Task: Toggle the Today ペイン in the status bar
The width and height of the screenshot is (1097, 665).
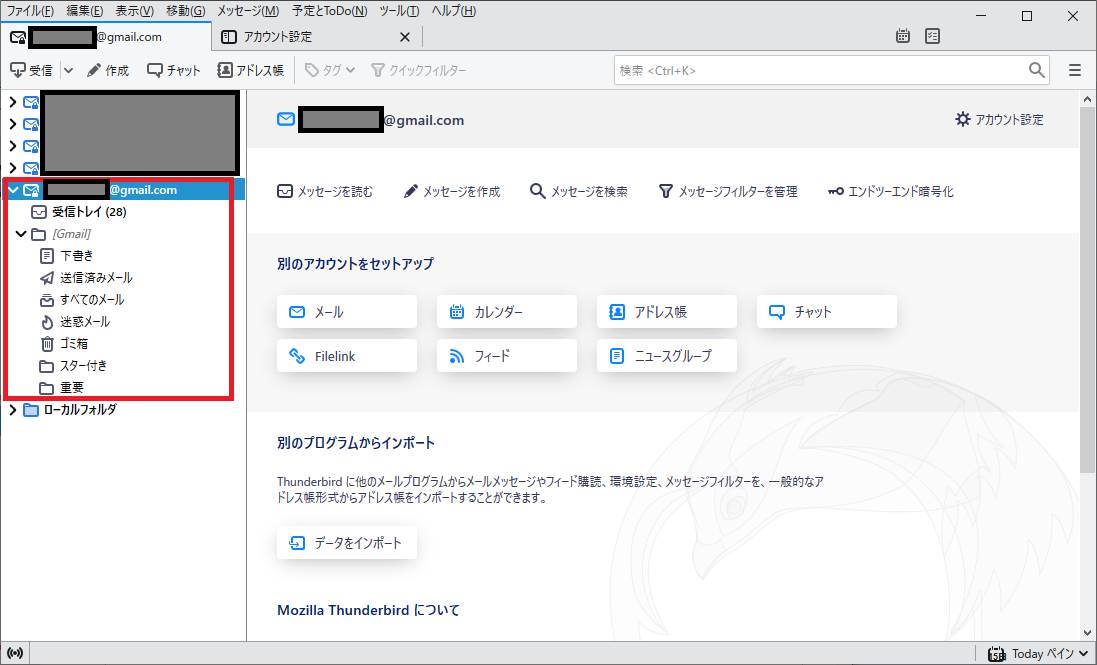Action: point(1038,654)
